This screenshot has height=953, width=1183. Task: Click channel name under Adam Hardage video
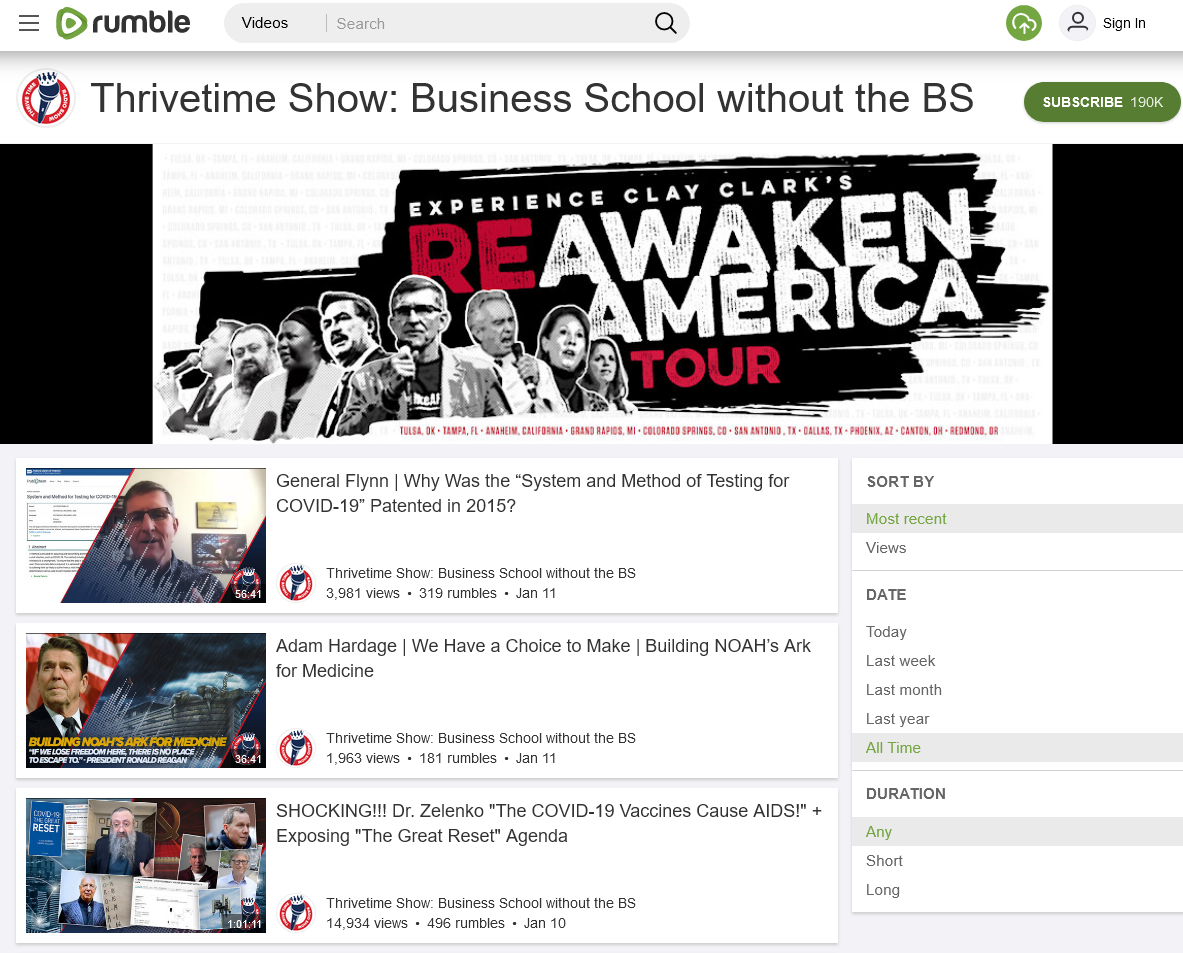click(x=481, y=738)
